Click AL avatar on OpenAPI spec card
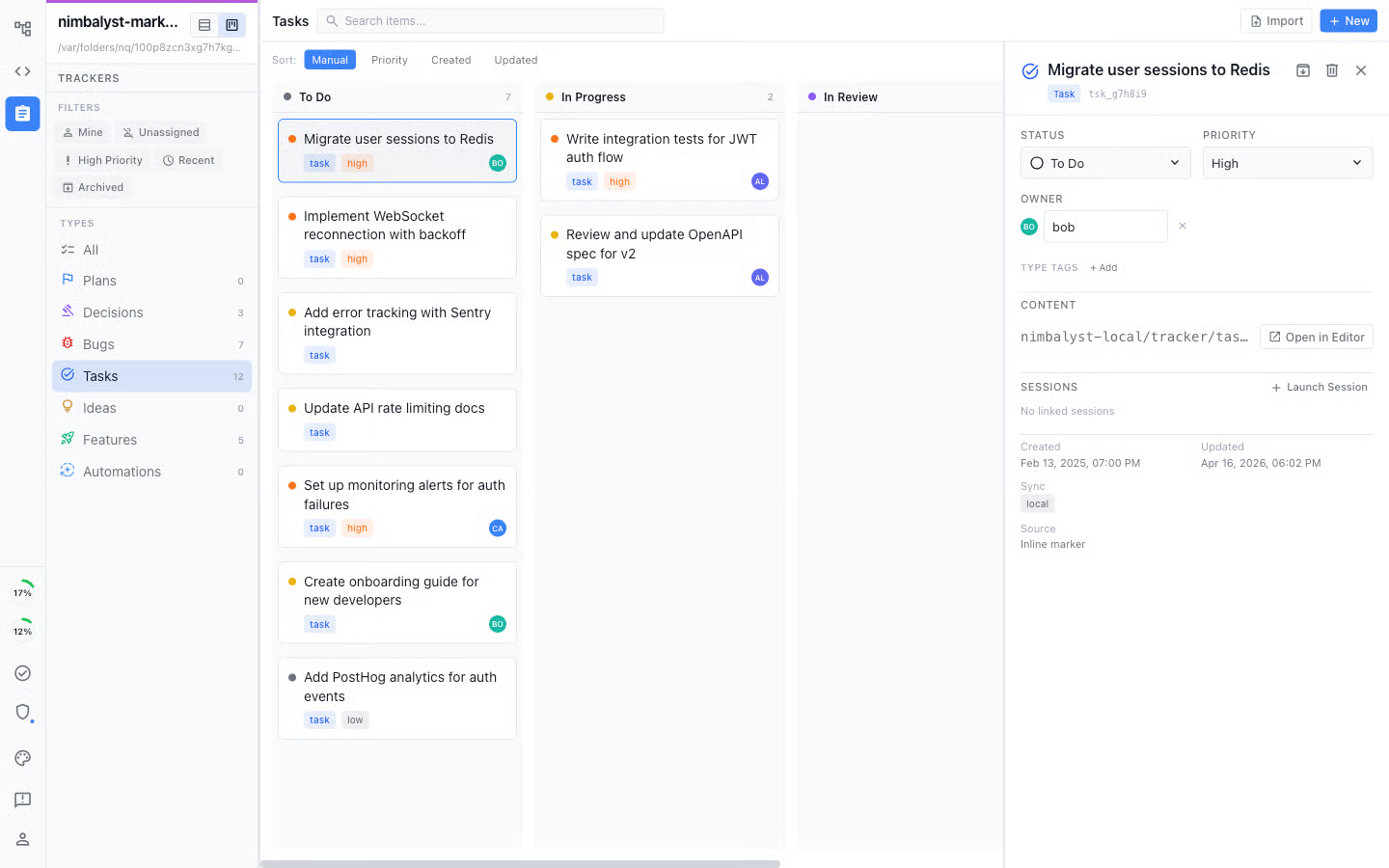Image resolution: width=1389 pixels, height=868 pixels. [760, 278]
